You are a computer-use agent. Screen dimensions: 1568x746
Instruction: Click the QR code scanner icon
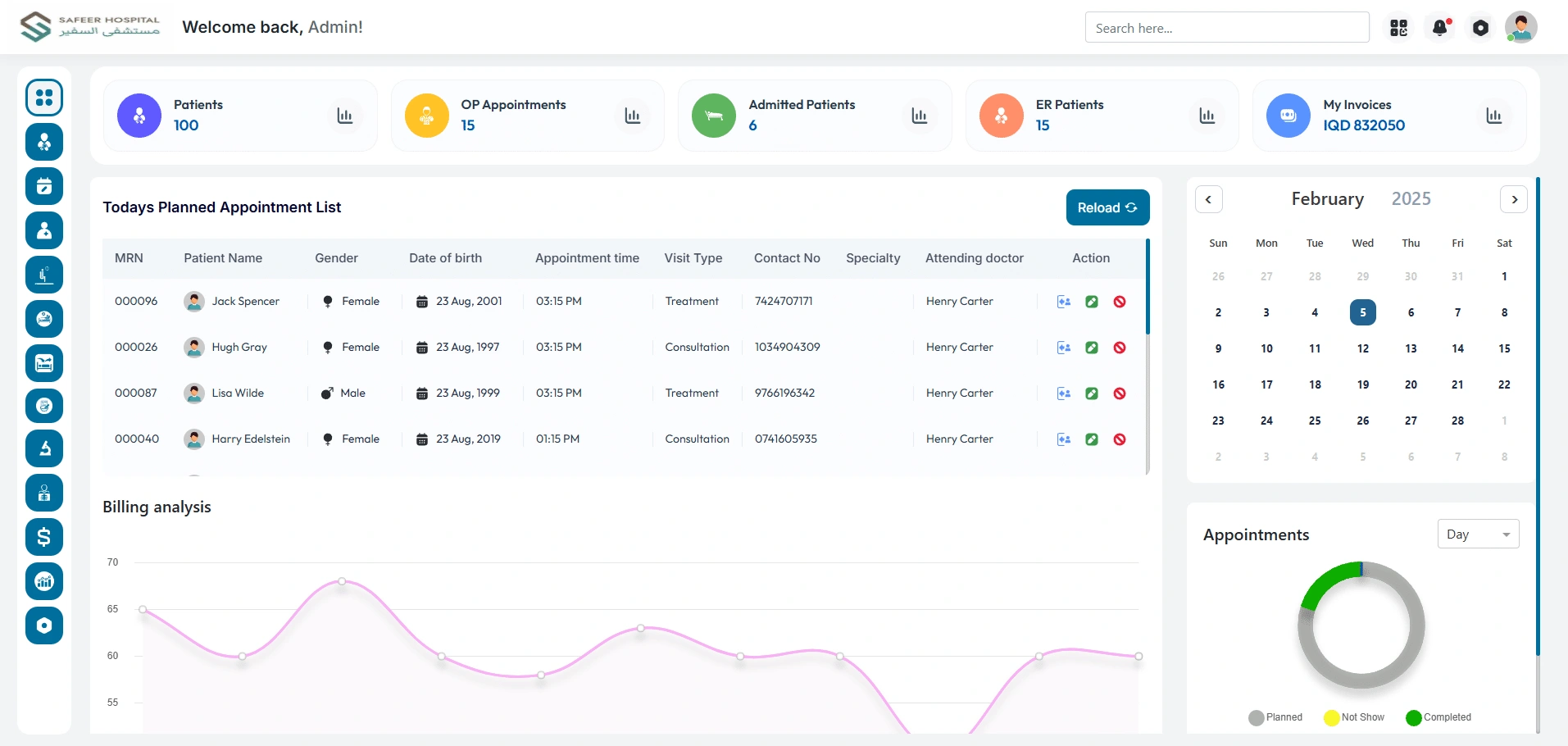click(x=1399, y=28)
